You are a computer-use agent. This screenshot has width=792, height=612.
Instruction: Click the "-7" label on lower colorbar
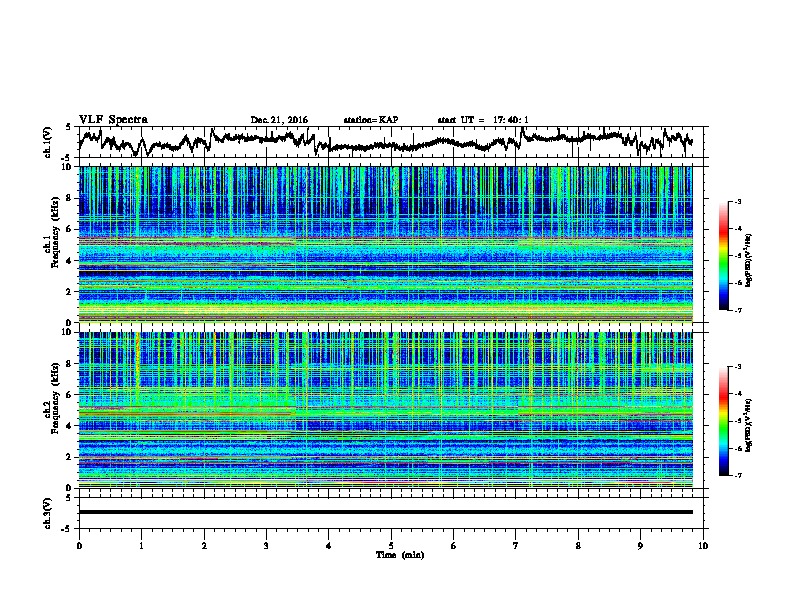[x=737, y=476]
